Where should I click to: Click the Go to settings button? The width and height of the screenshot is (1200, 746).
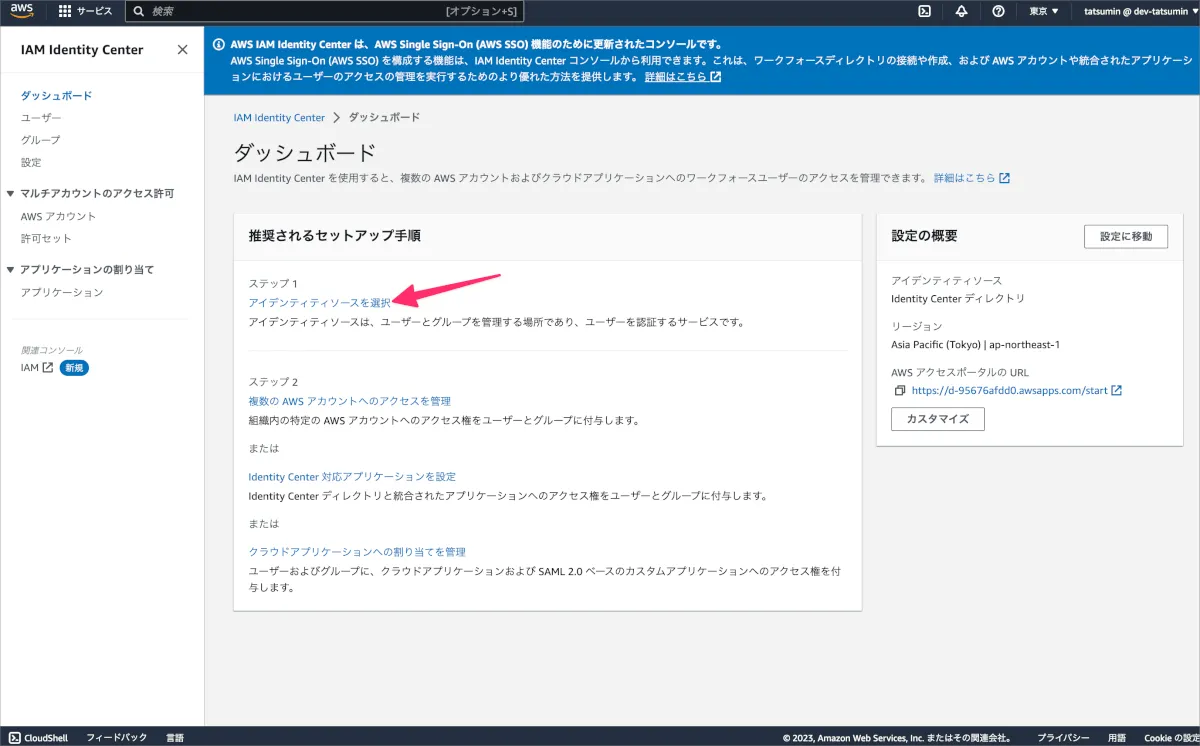(x=1125, y=236)
